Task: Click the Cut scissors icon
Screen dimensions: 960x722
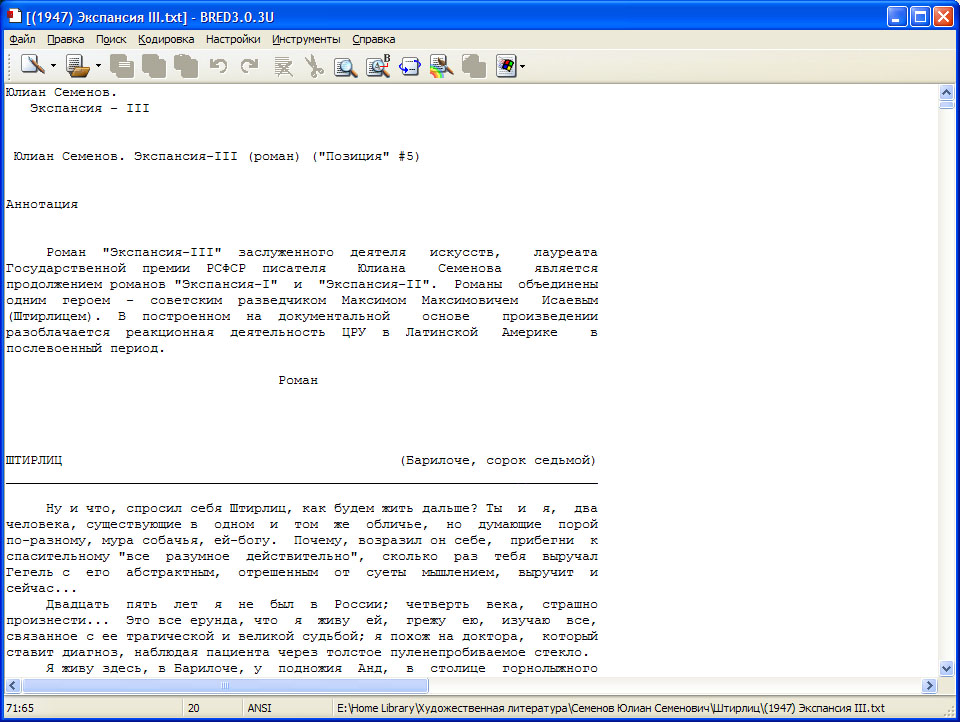Action: click(x=314, y=66)
